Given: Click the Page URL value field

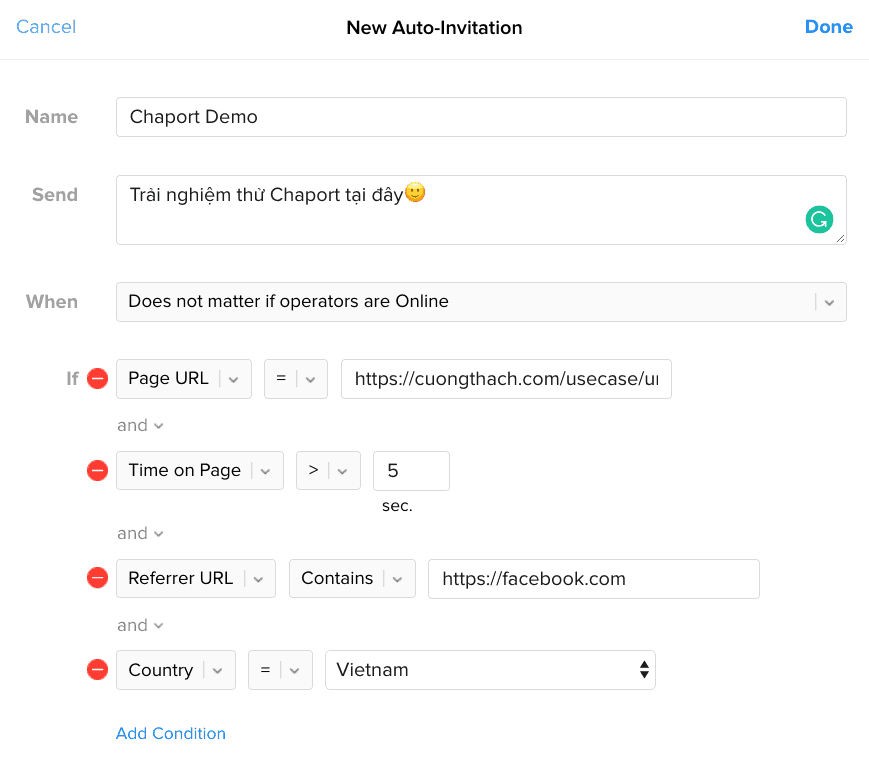Looking at the screenshot, I should click(x=506, y=379).
